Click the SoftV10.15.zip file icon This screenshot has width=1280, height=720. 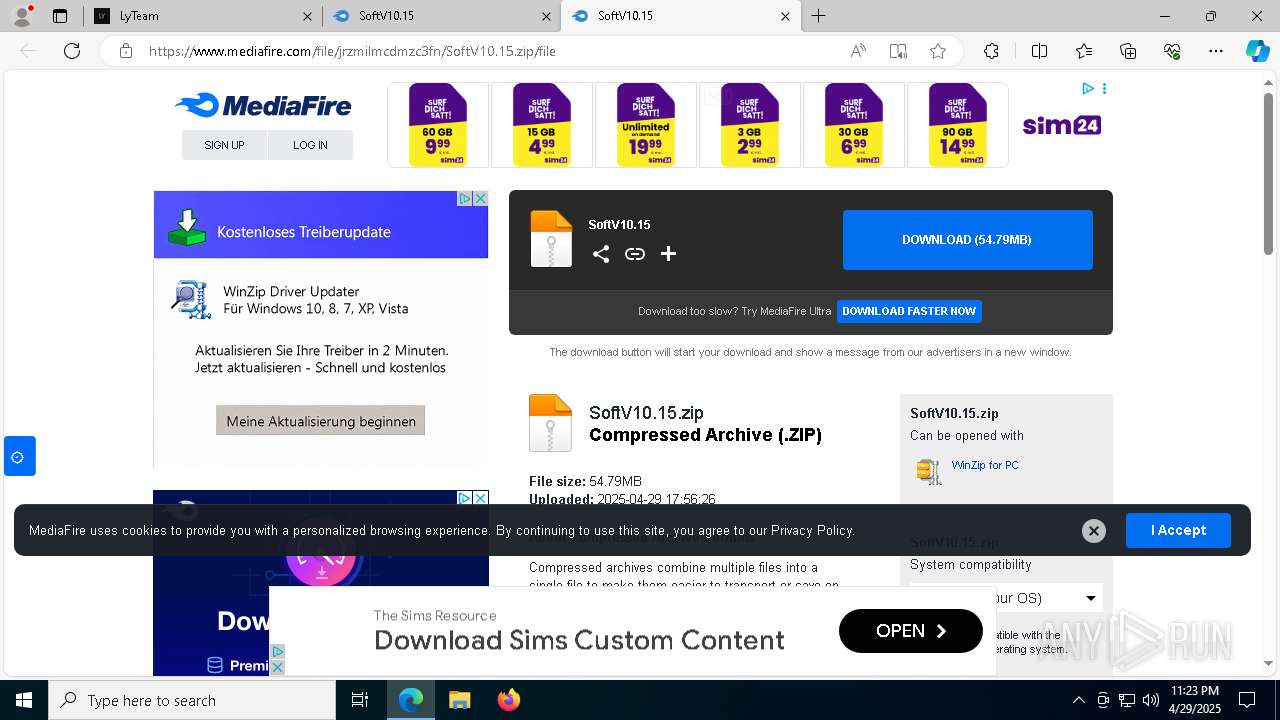tap(550, 423)
